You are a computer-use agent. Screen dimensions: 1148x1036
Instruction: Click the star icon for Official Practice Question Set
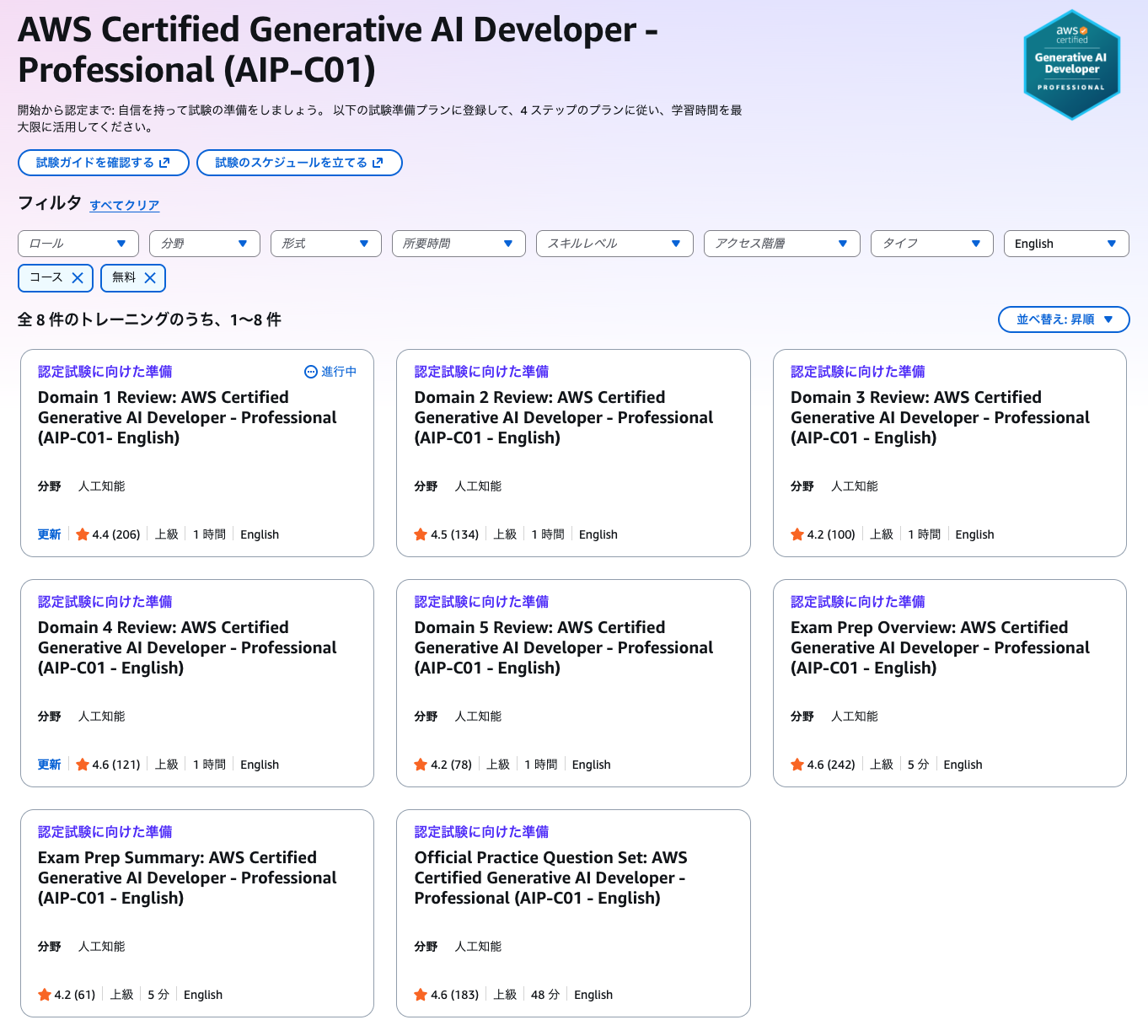421,995
